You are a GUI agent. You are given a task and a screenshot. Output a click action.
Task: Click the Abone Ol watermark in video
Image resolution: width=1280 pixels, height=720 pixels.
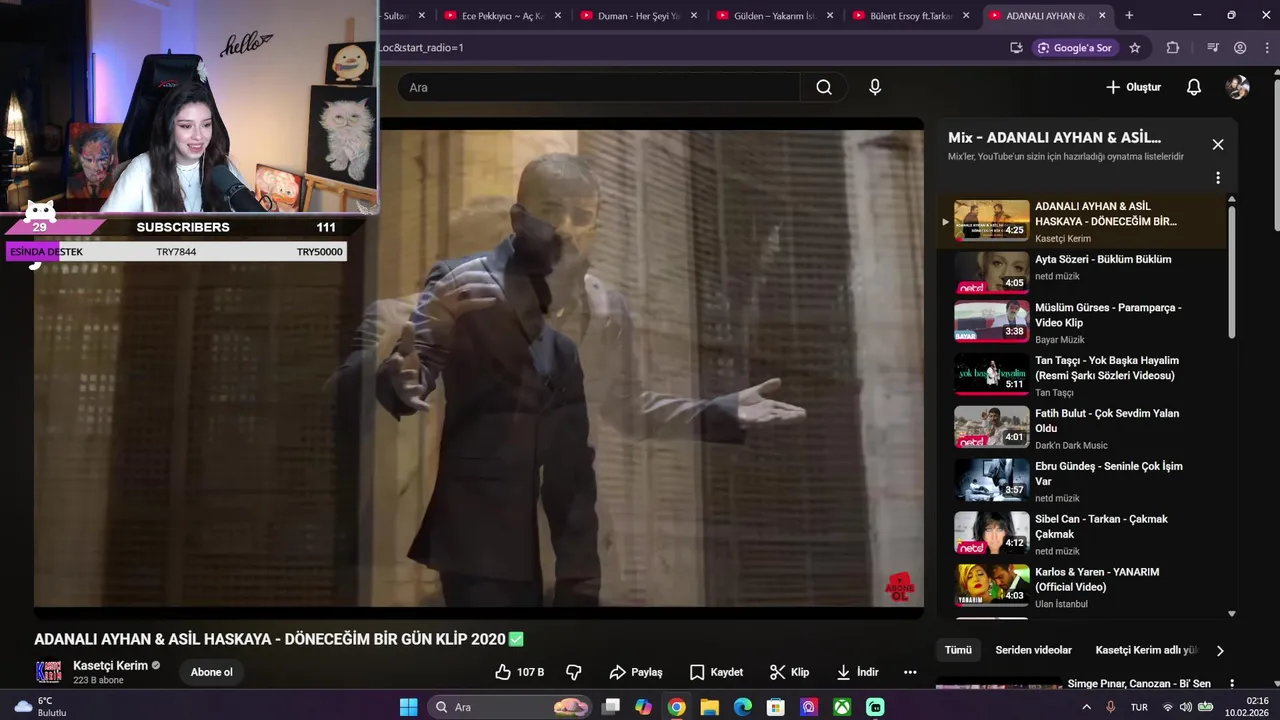point(900,586)
